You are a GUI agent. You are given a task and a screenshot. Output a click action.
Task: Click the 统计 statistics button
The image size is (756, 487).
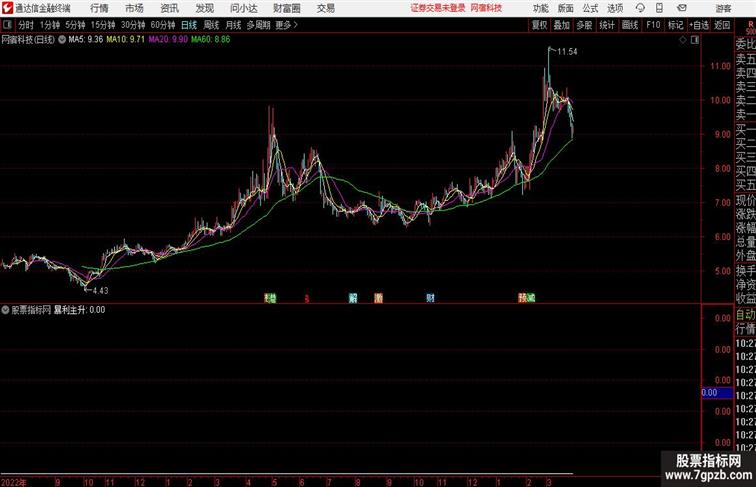[607, 25]
